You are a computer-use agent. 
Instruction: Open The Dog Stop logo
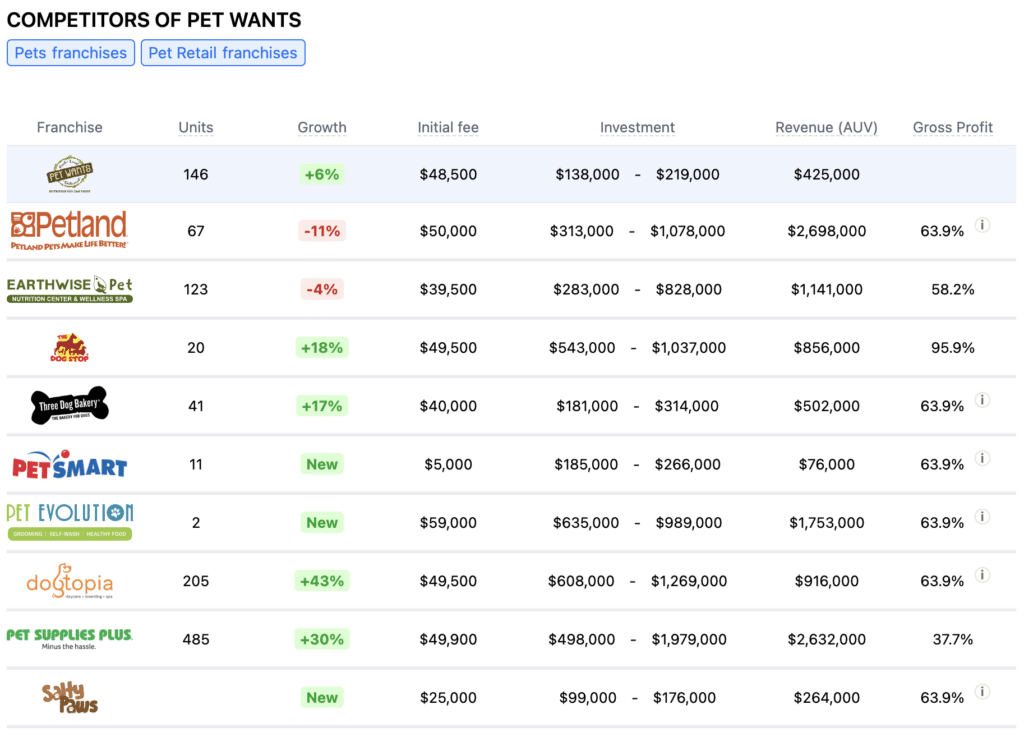click(x=70, y=348)
